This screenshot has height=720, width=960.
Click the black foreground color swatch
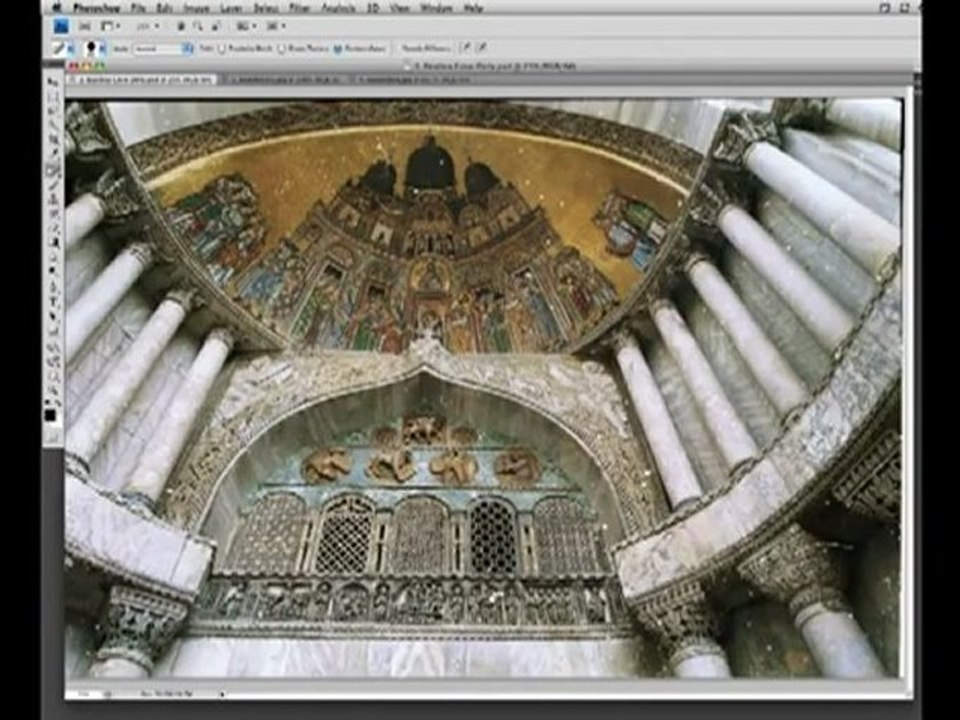click(x=50, y=416)
